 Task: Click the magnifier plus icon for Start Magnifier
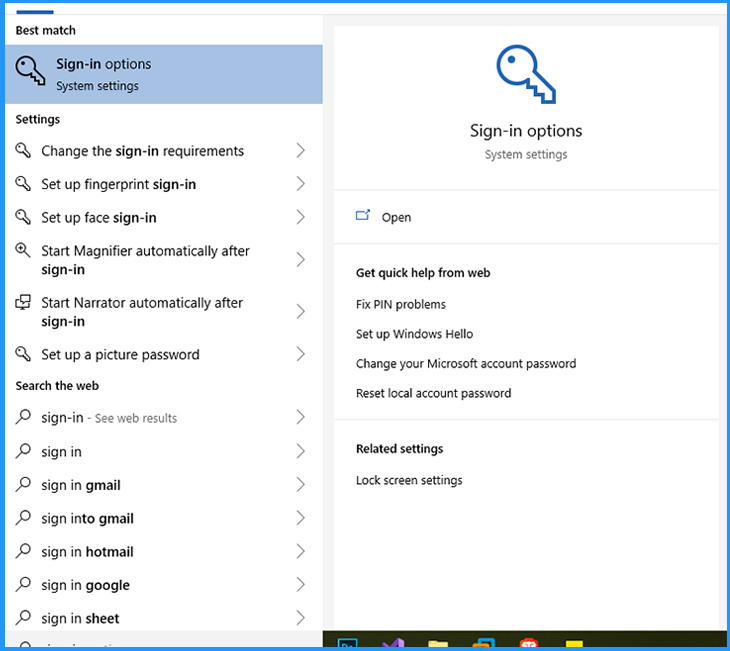point(23,251)
